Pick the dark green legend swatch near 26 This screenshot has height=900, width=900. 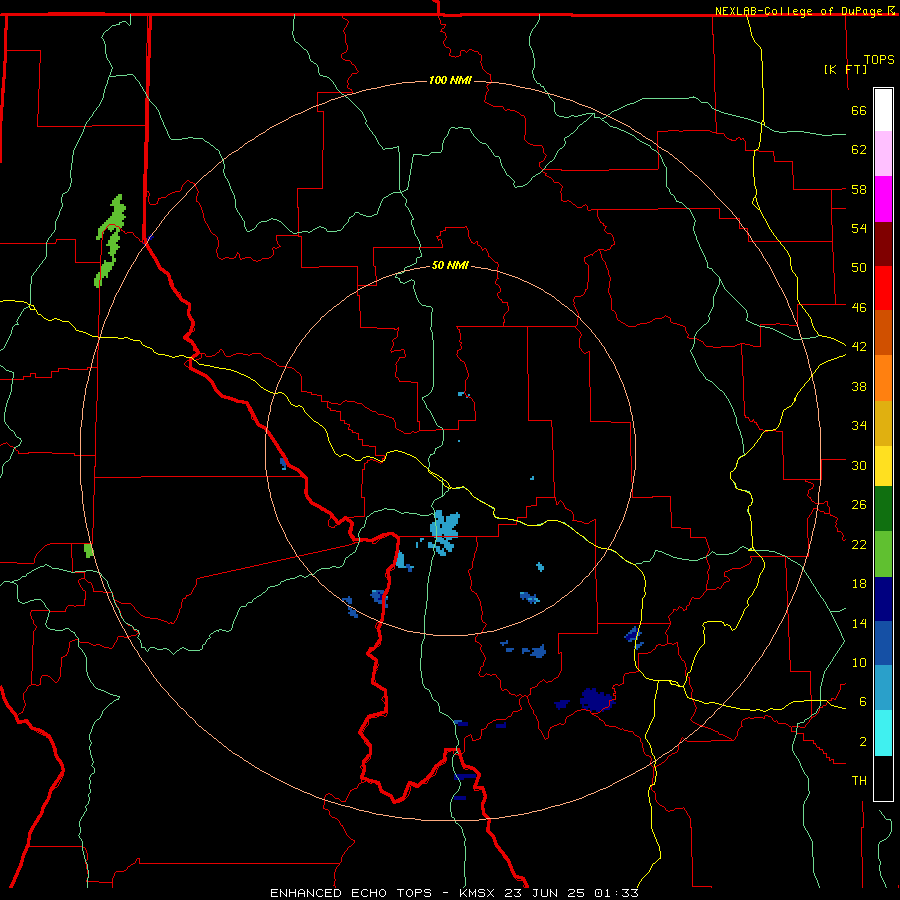(x=883, y=509)
